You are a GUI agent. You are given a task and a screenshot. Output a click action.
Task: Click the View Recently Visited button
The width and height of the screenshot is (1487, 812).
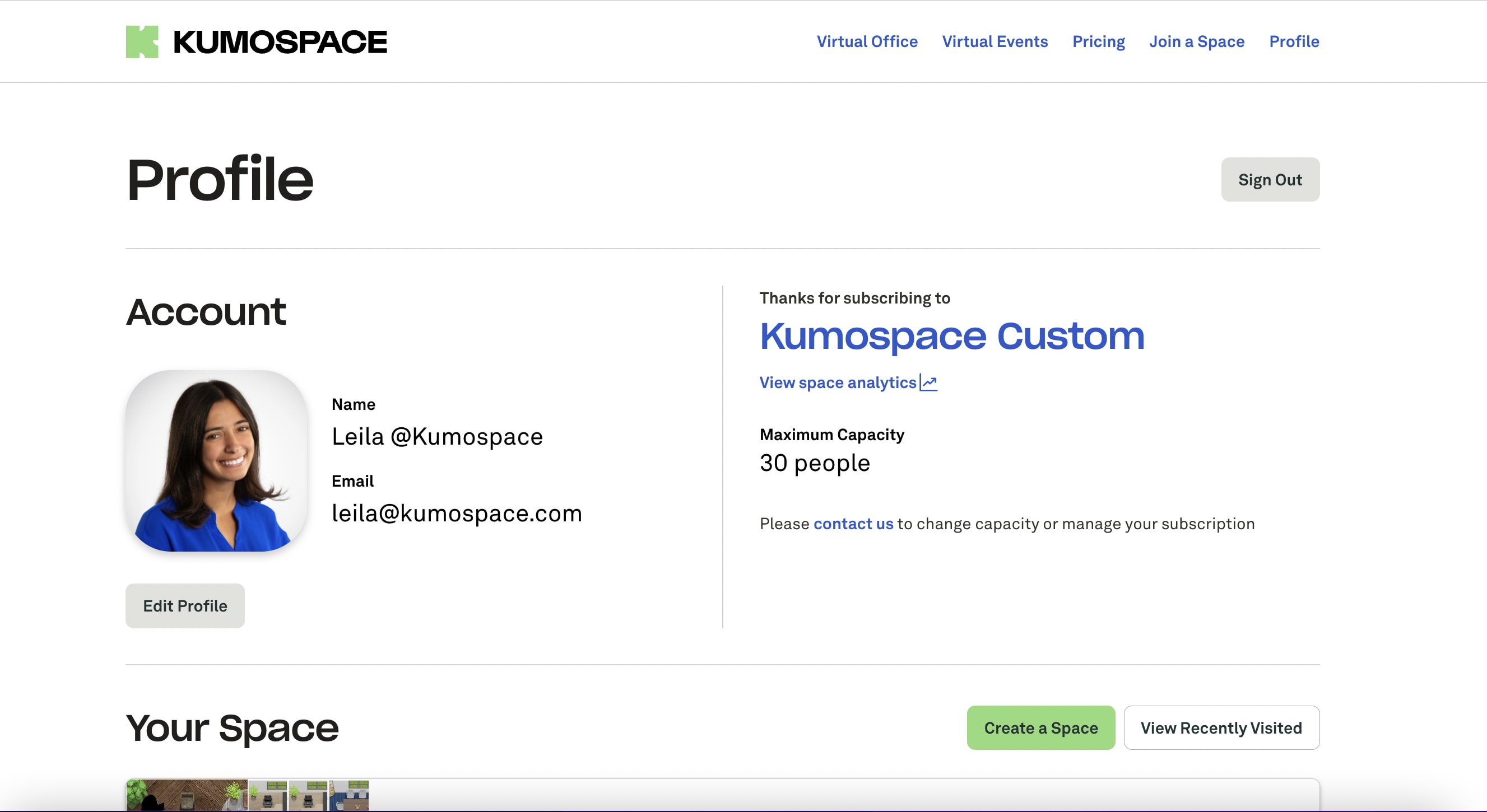(x=1221, y=728)
